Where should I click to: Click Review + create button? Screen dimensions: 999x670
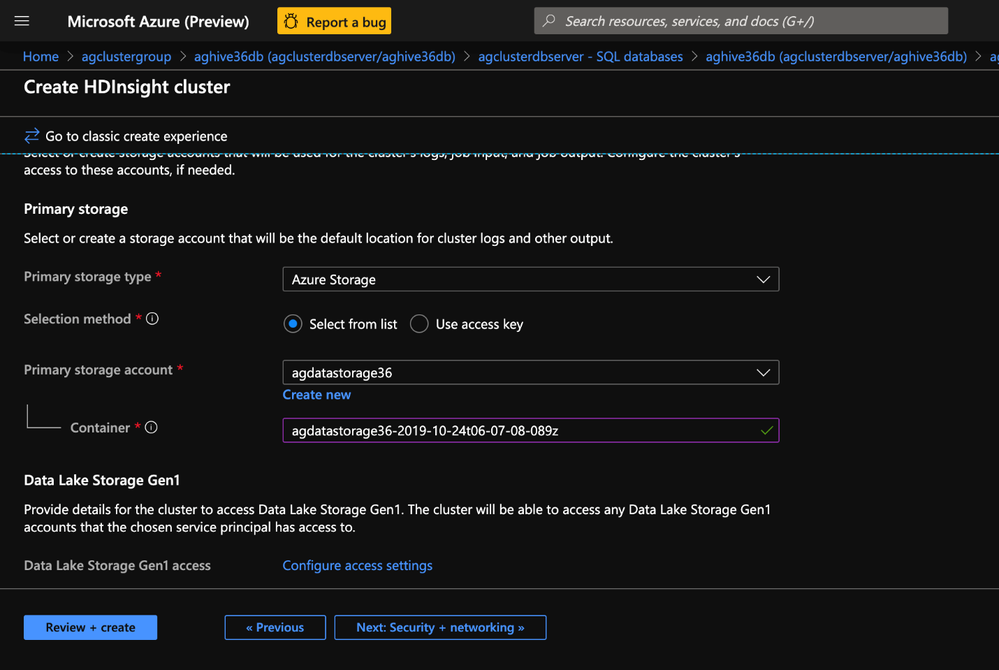90,627
